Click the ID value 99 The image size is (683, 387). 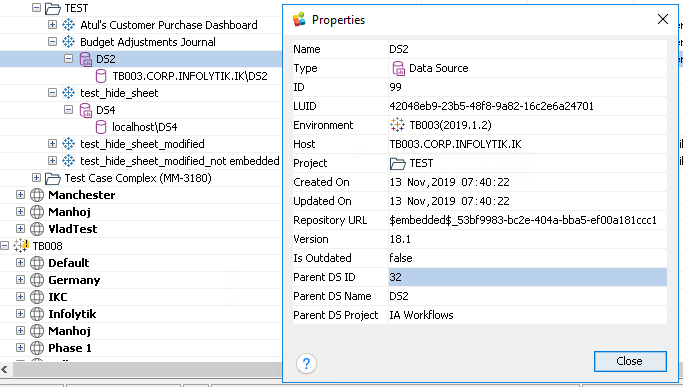(x=396, y=87)
